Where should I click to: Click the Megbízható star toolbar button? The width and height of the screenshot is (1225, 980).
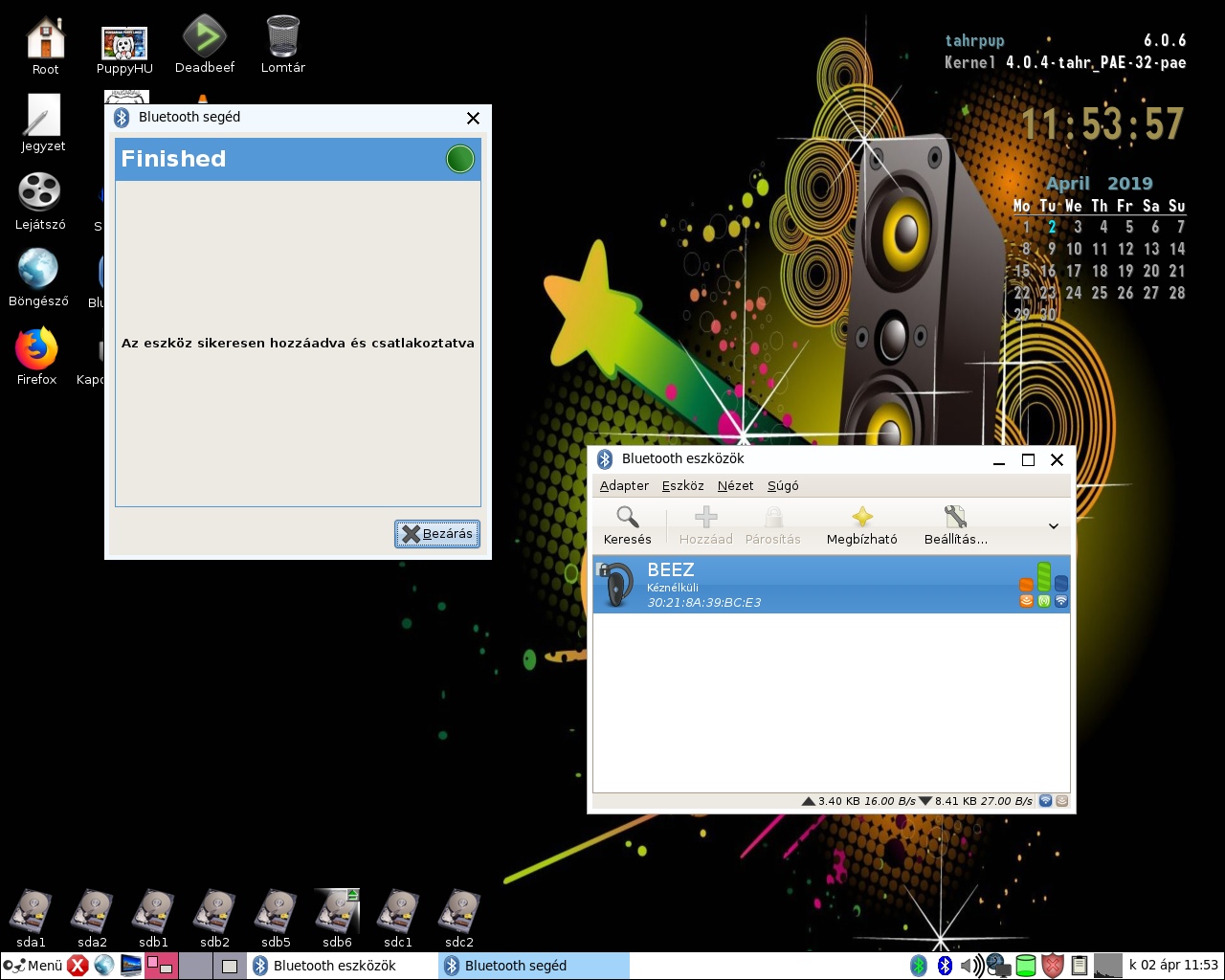tap(862, 525)
